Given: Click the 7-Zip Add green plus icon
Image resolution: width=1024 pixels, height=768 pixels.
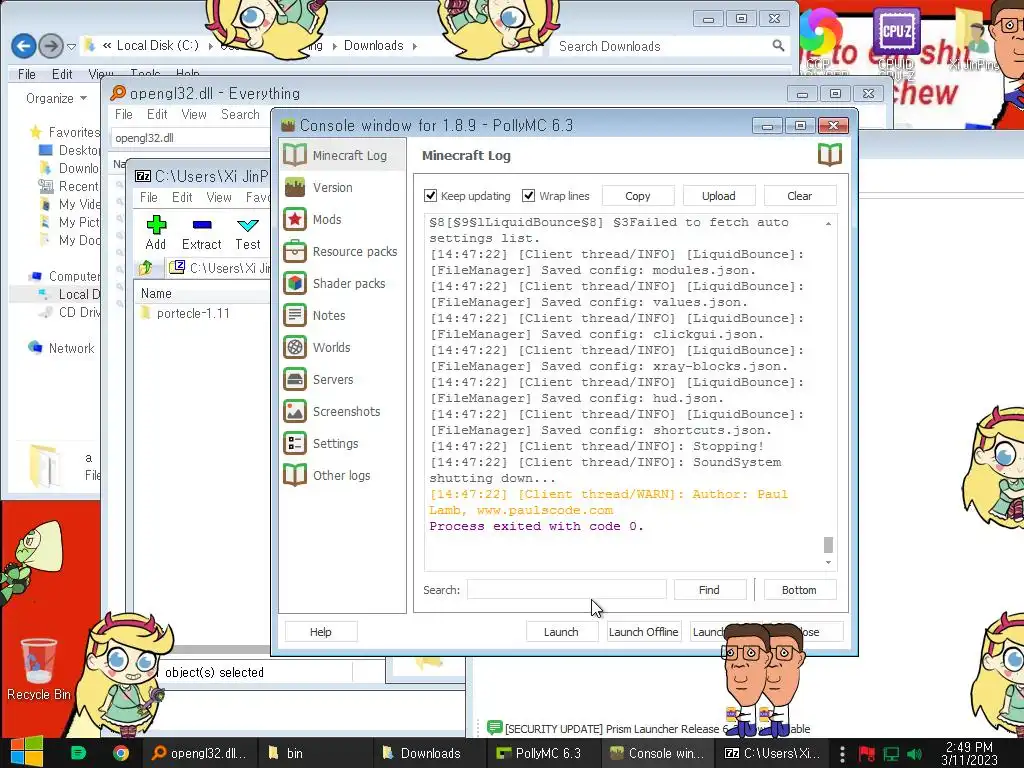Looking at the screenshot, I should pos(156,225).
